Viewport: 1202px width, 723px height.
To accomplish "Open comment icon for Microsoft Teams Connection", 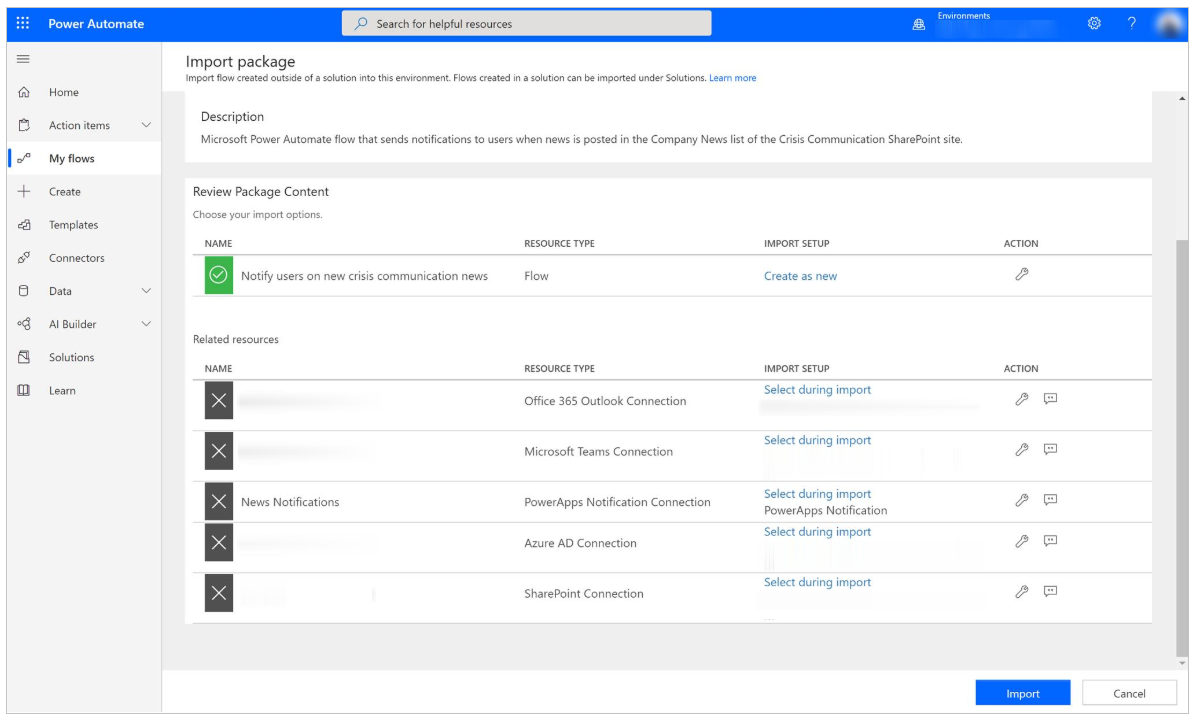I will [x=1051, y=449].
